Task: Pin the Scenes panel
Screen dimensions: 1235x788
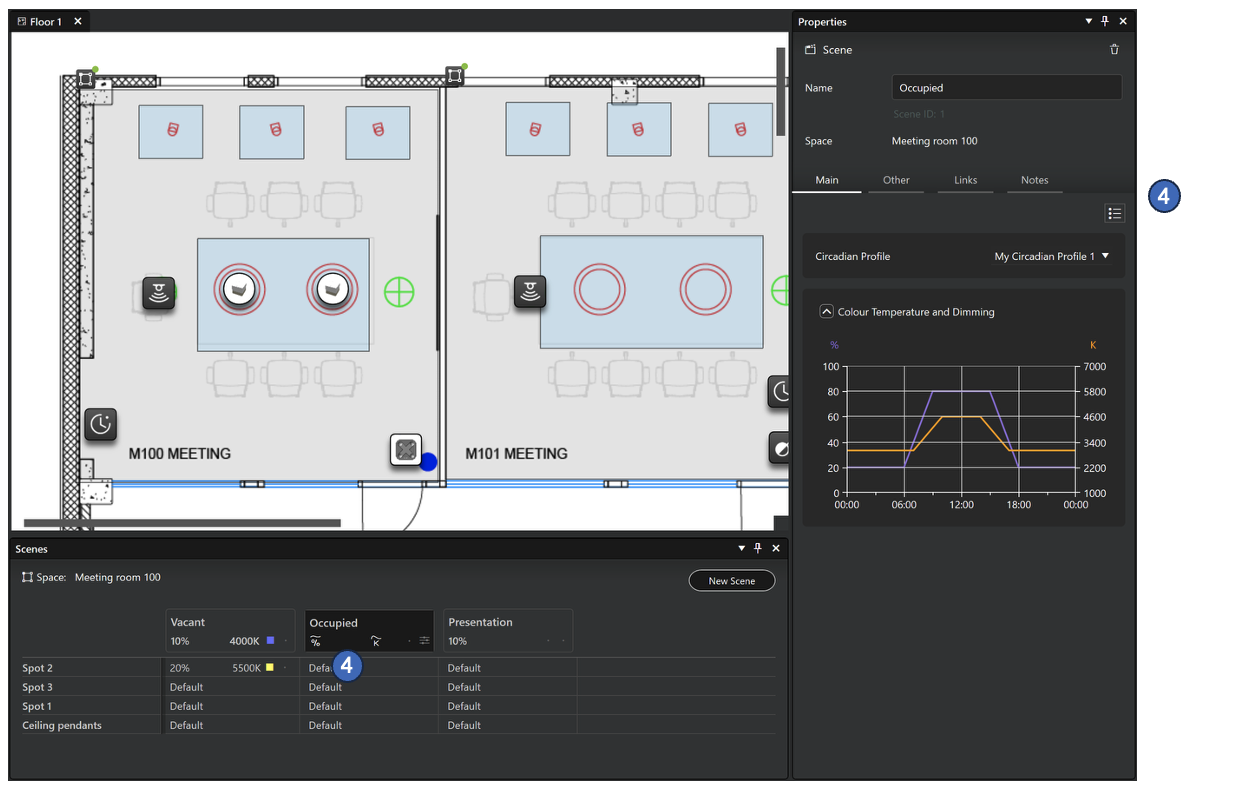Action: tap(758, 549)
